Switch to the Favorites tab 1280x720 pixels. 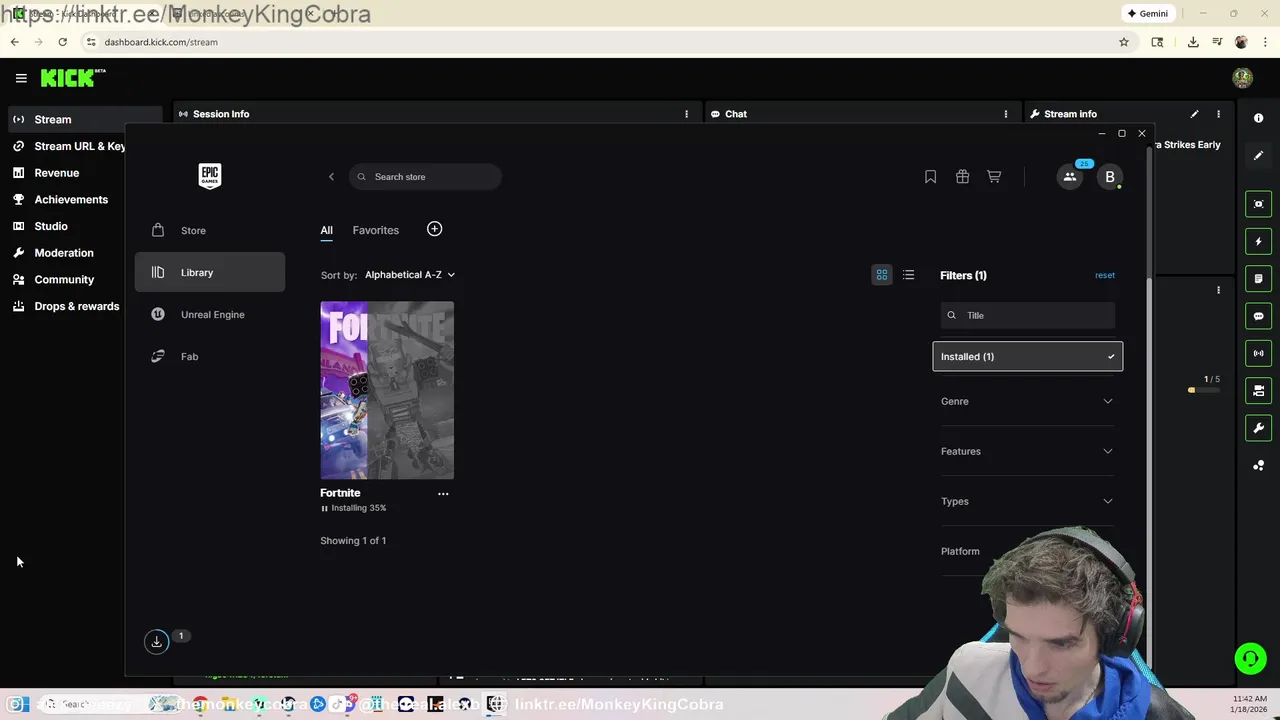click(375, 230)
